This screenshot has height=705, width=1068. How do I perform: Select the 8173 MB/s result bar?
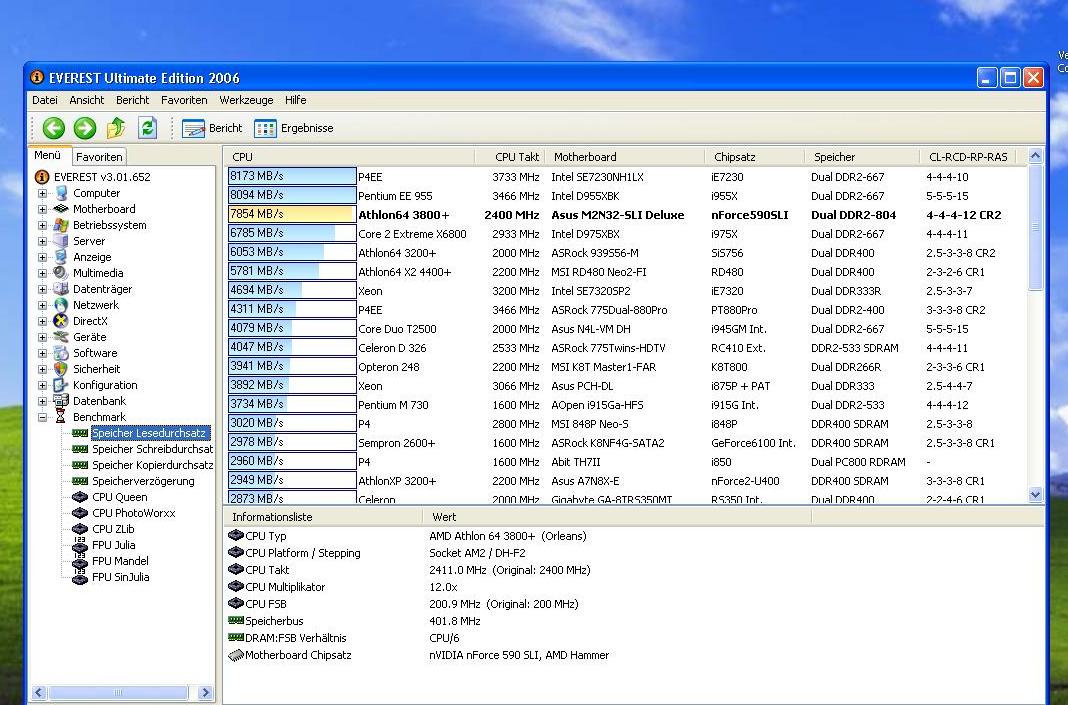point(292,176)
